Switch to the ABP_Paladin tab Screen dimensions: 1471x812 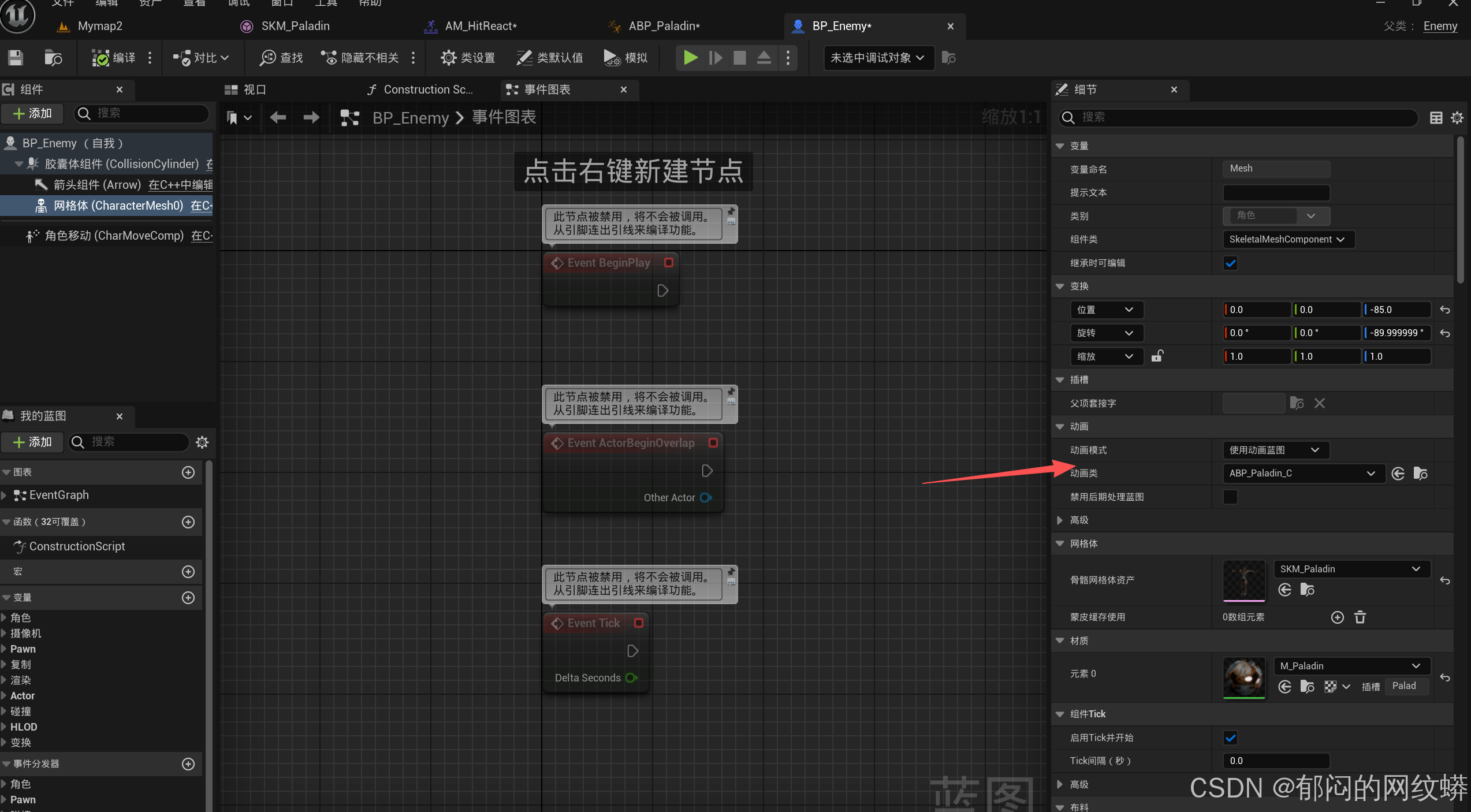click(664, 26)
